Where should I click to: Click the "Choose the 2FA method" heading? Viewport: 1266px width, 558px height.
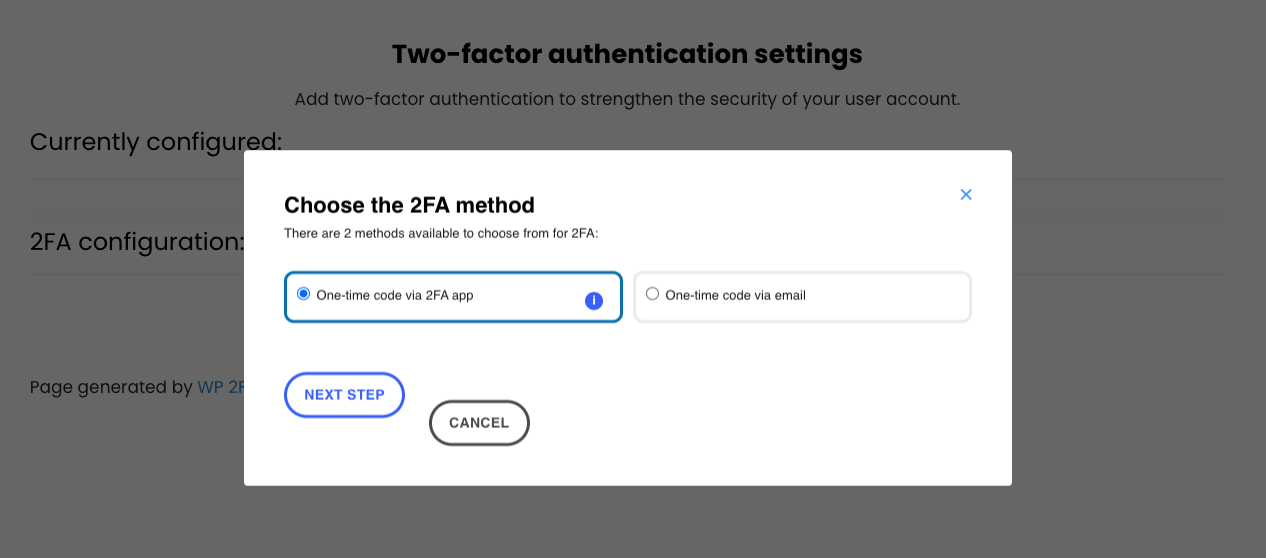point(409,205)
